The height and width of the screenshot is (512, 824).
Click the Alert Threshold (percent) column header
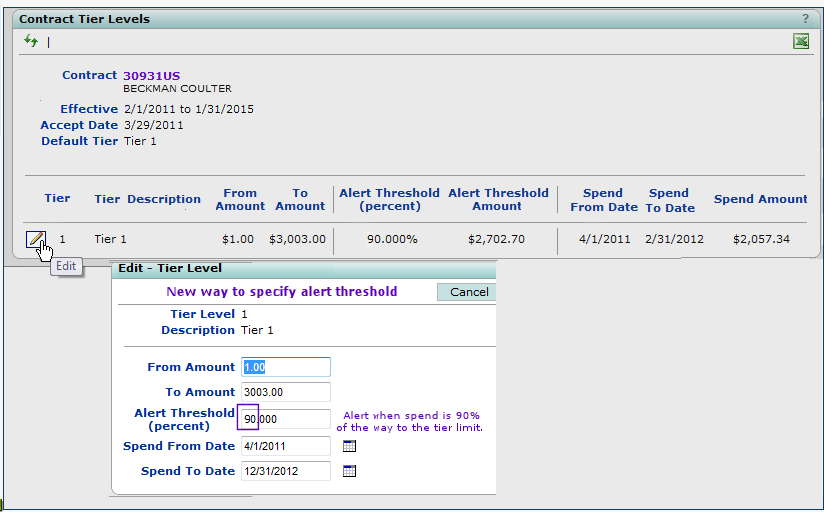tap(389, 199)
